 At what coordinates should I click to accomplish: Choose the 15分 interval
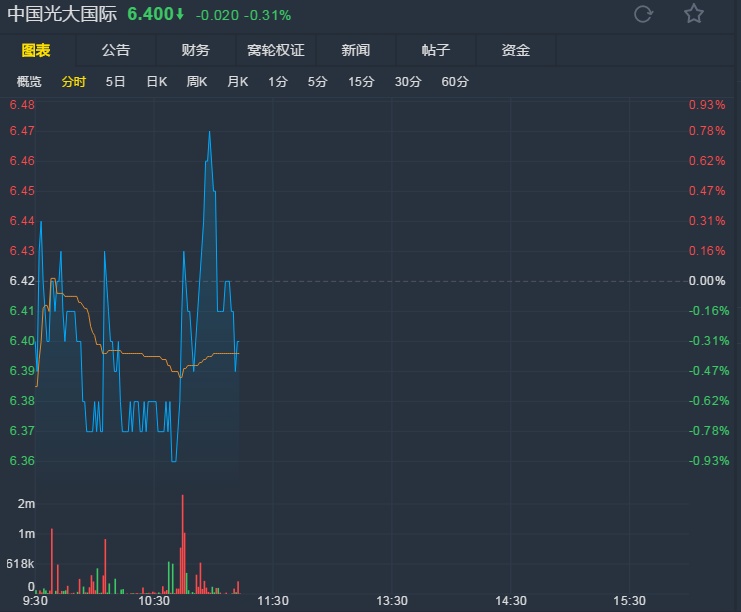pyautogui.click(x=361, y=82)
